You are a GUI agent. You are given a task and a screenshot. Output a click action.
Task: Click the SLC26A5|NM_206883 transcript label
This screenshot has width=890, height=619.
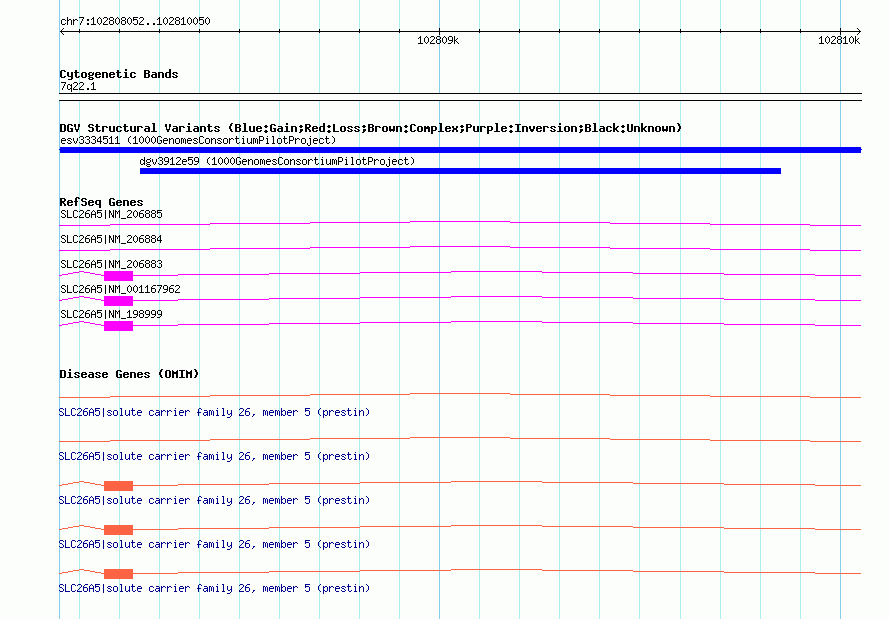tap(111, 264)
